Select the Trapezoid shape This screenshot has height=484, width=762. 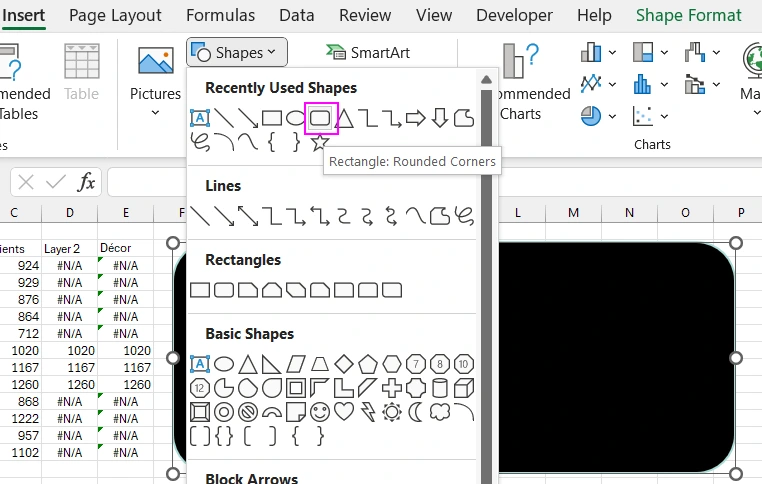[320, 363]
